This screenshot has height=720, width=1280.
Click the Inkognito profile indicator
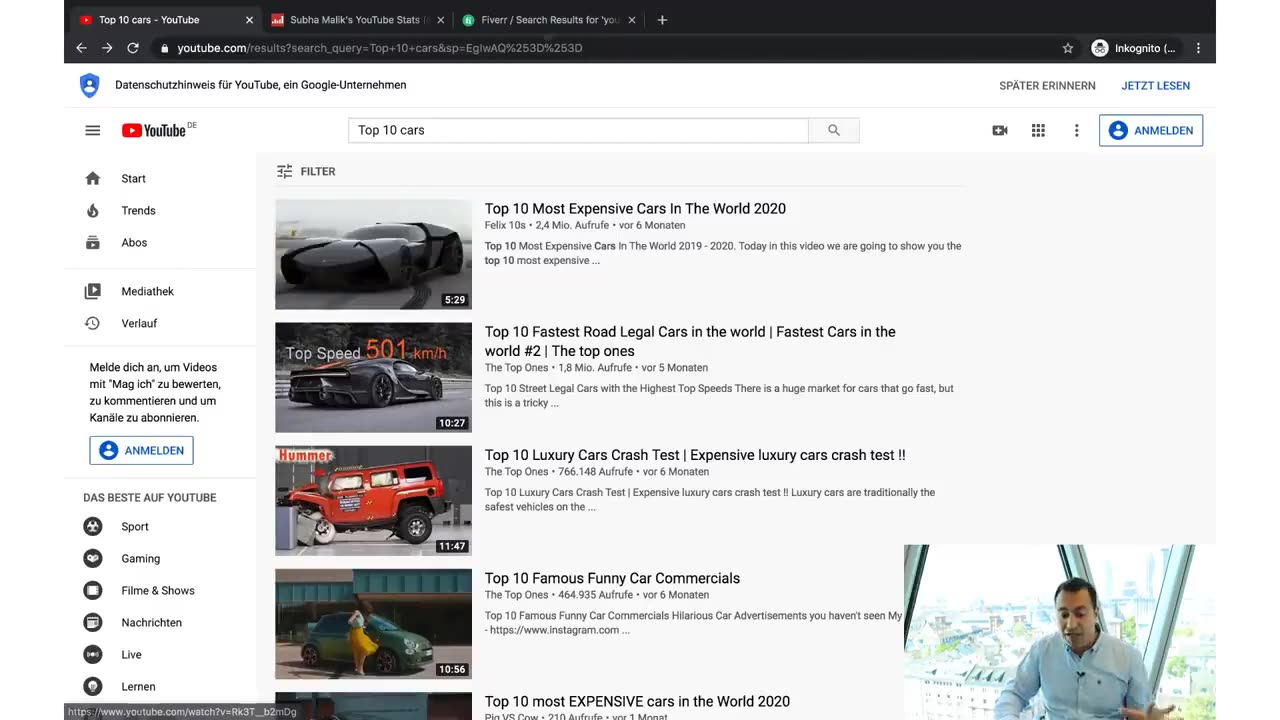[x=1134, y=48]
